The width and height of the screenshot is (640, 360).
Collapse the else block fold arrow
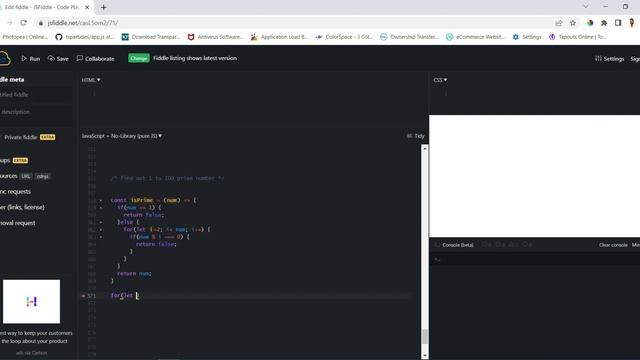pos(101,222)
